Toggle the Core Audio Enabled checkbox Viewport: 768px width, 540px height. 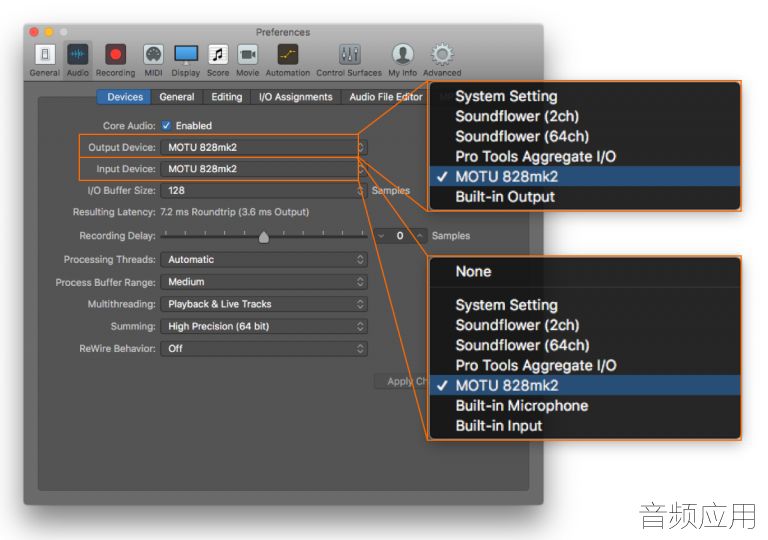(167, 125)
